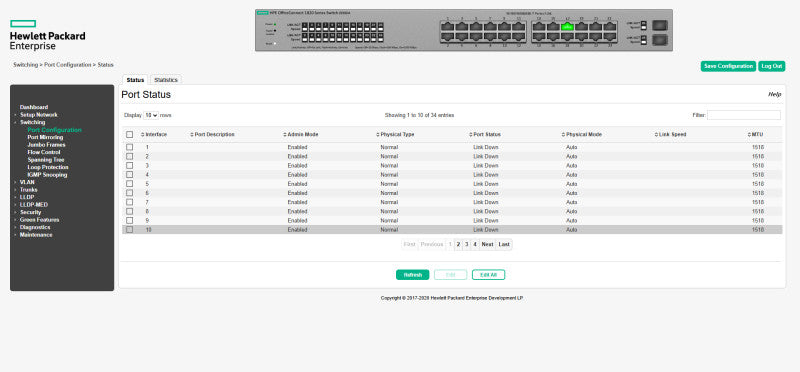Image resolution: width=800 pixels, height=372 pixels.
Task: Collapse the Switching sidebar section
Action: click(x=32, y=122)
